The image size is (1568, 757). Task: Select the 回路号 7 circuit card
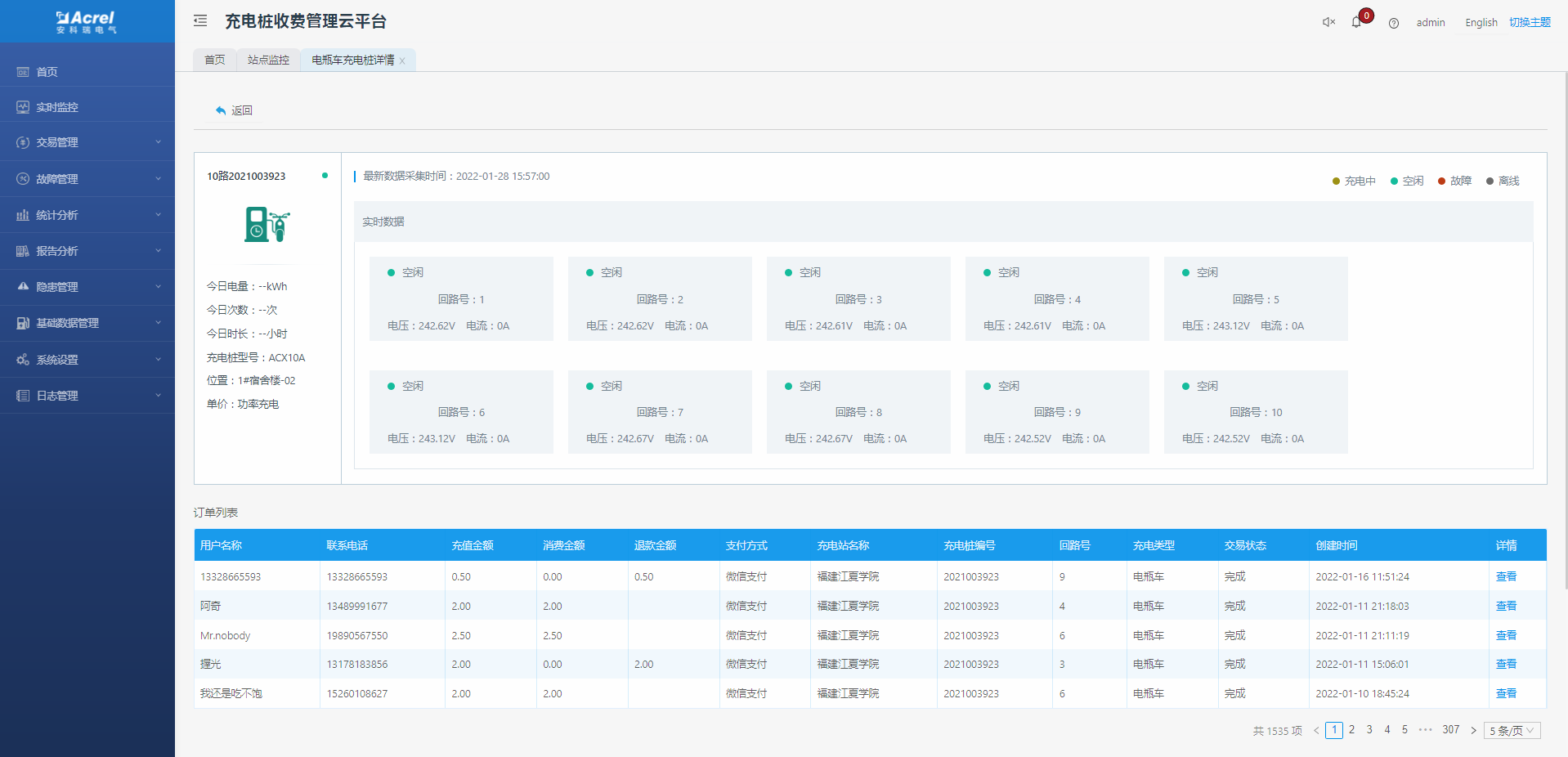tap(660, 412)
